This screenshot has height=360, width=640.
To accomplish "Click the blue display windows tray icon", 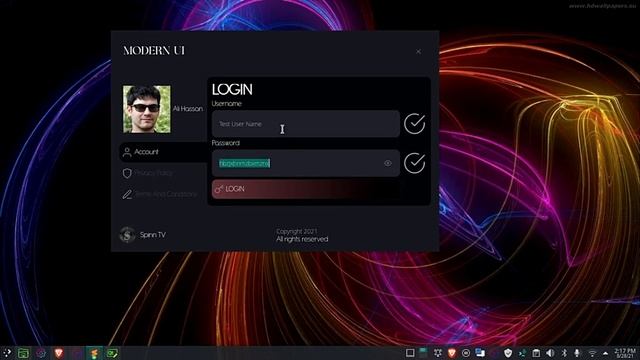I will (480, 352).
